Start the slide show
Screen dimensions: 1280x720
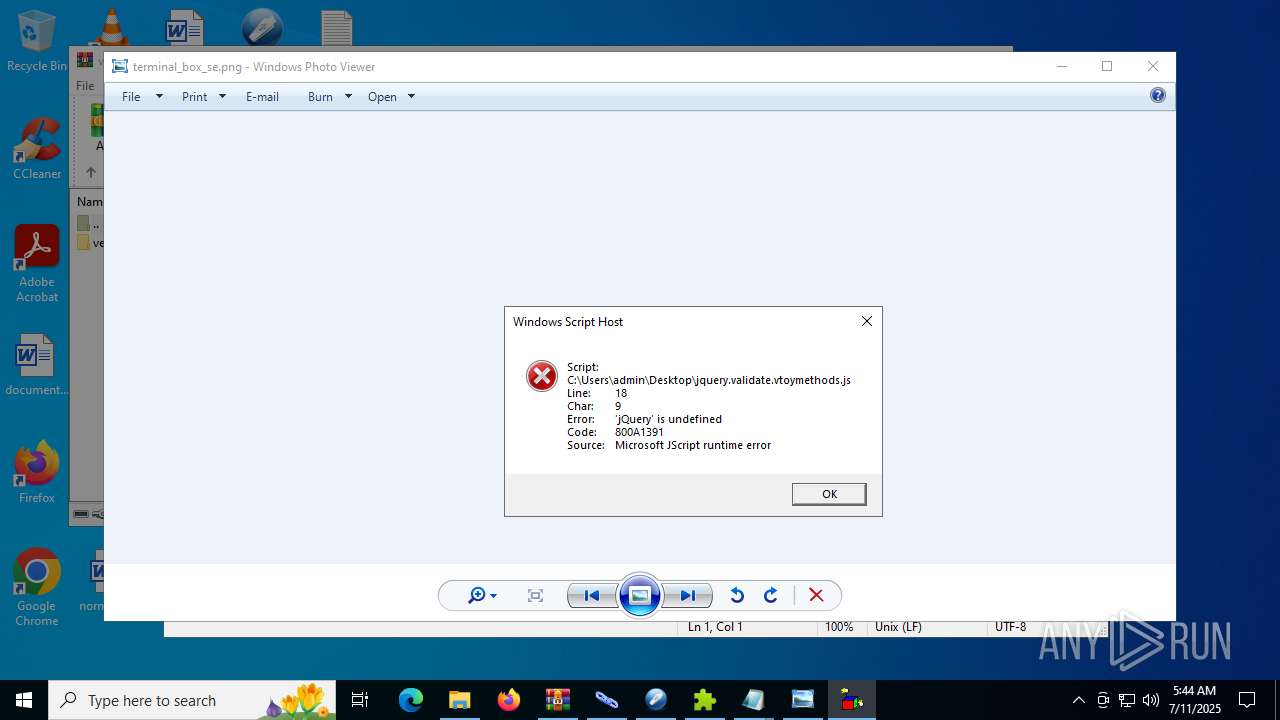tap(640, 596)
